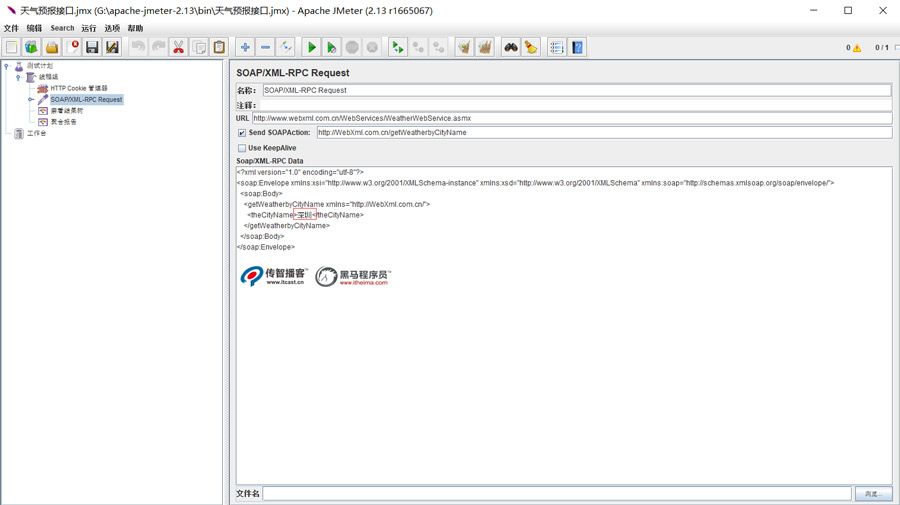The height and width of the screenshot is (505, 900).
Task: Open the Search menu
Action: click(x=62, y=28)
